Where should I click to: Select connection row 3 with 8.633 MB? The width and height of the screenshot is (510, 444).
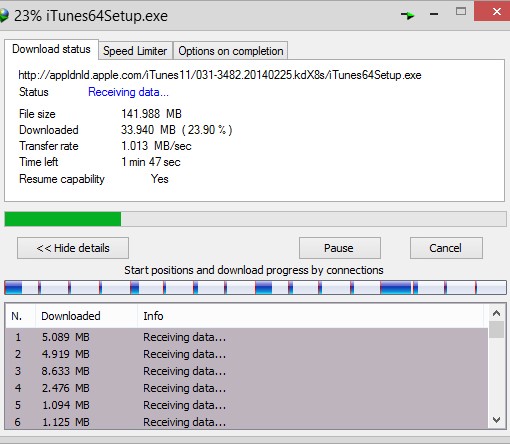[x=246, y=371]
